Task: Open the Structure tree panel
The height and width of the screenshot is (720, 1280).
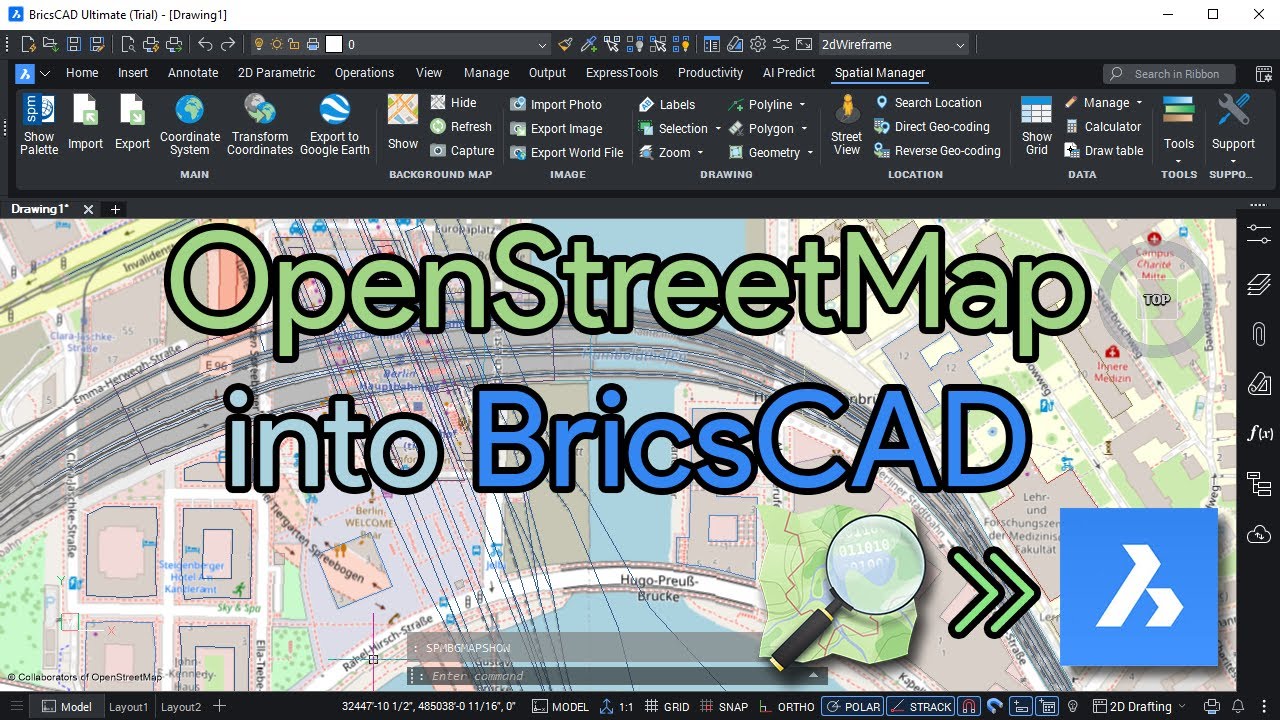Action: tap(1258, 484)
